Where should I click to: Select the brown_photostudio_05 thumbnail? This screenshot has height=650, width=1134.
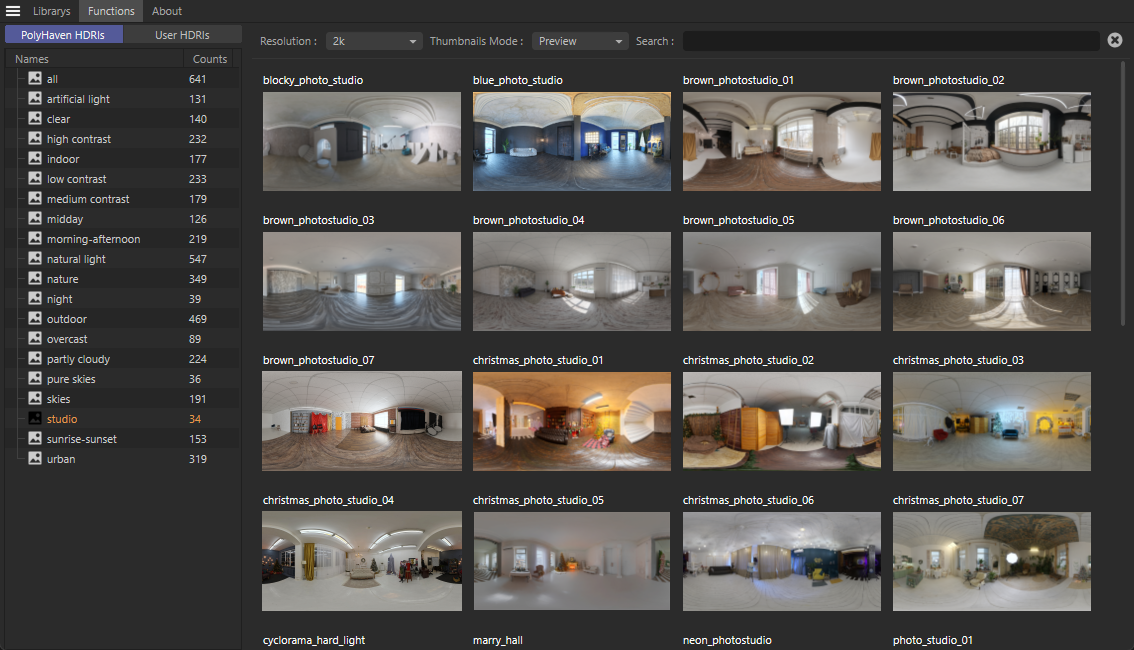click(x=782, y=281)
